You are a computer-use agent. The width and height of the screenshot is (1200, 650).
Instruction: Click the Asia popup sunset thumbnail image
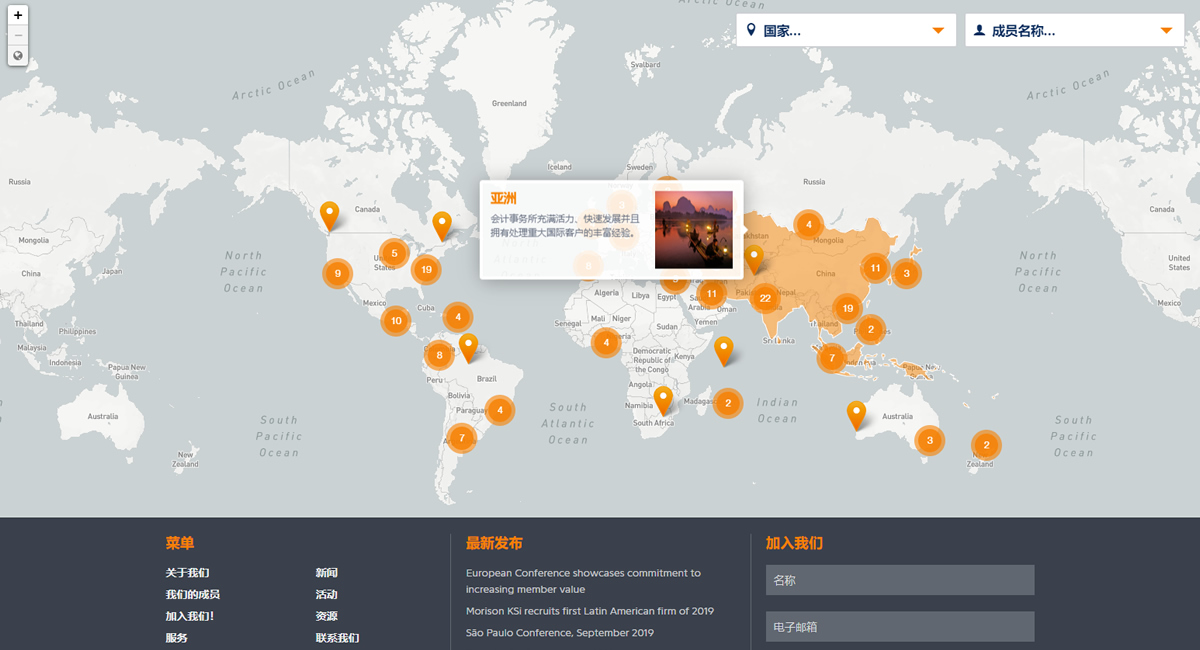693,230
